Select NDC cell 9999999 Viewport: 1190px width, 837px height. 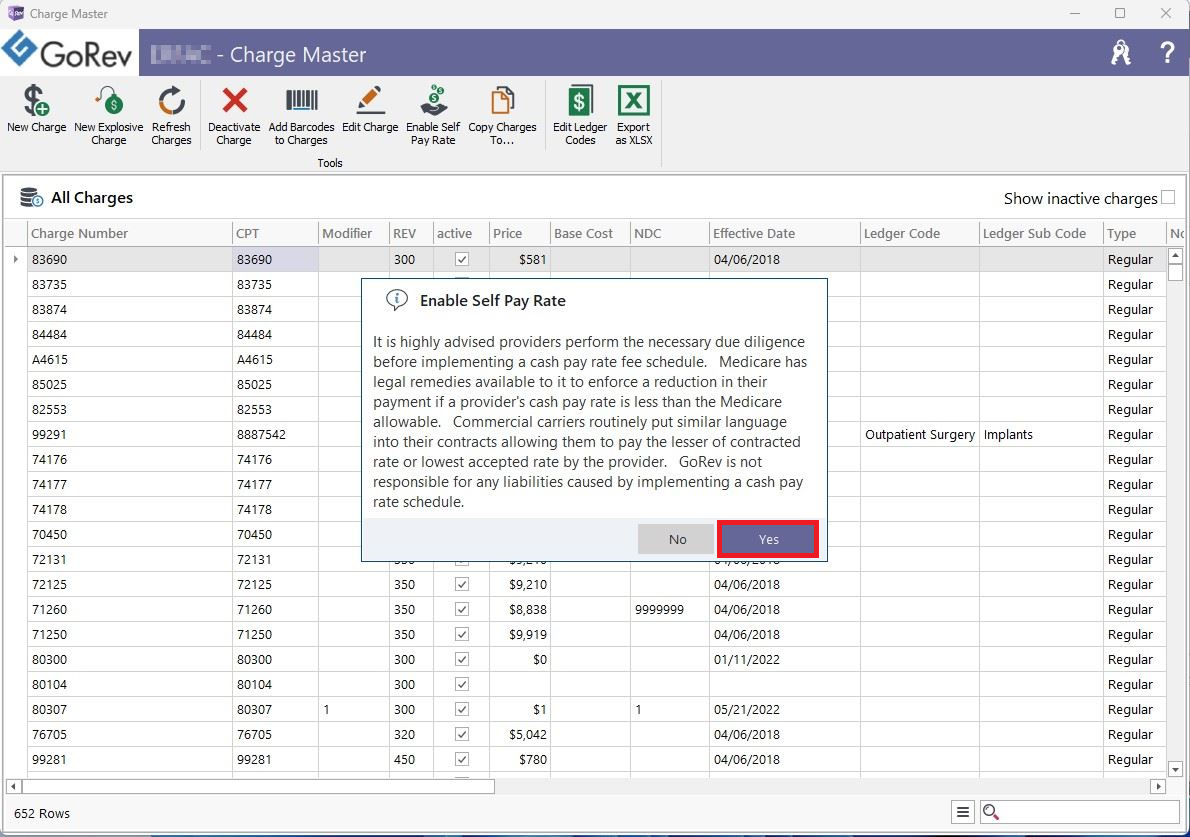tap(669, 609)
